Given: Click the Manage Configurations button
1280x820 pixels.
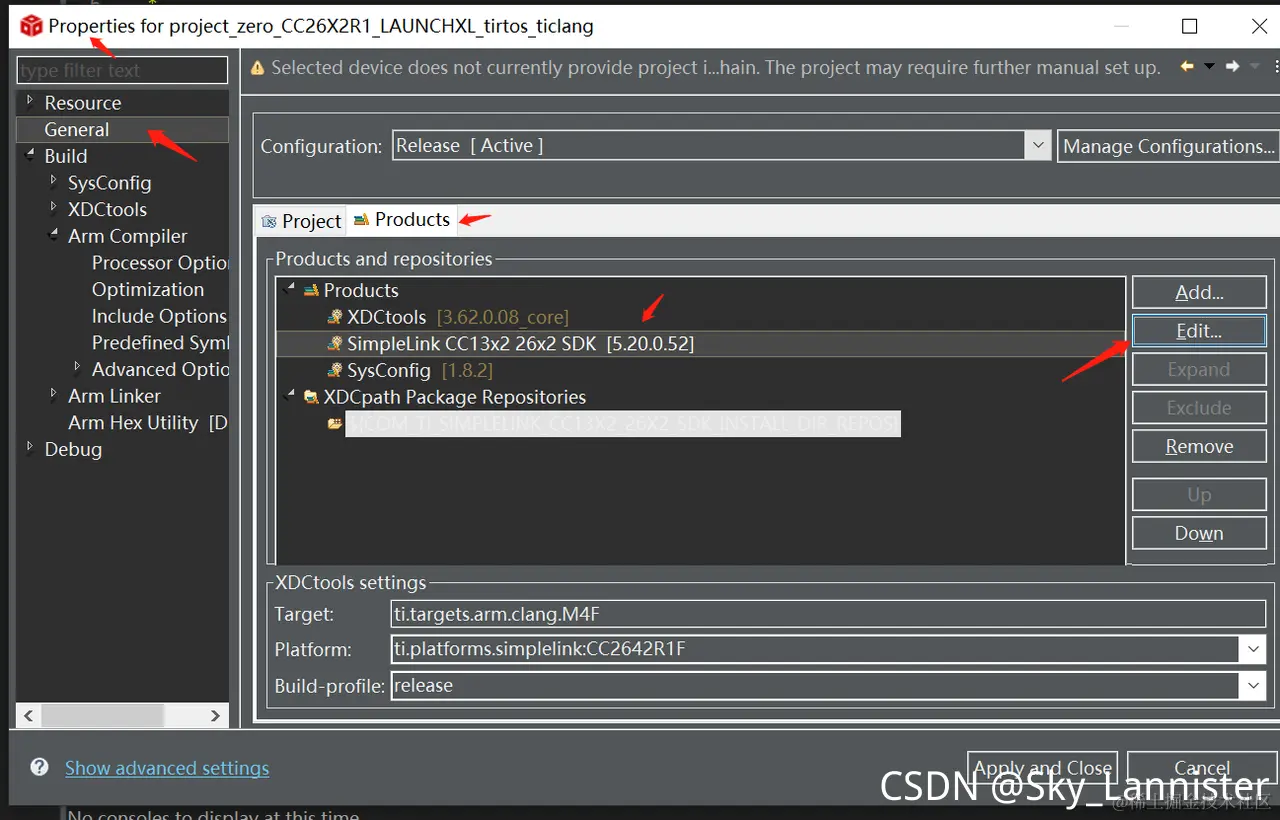Looking at the screenshot, I should tap(1168, 147).
